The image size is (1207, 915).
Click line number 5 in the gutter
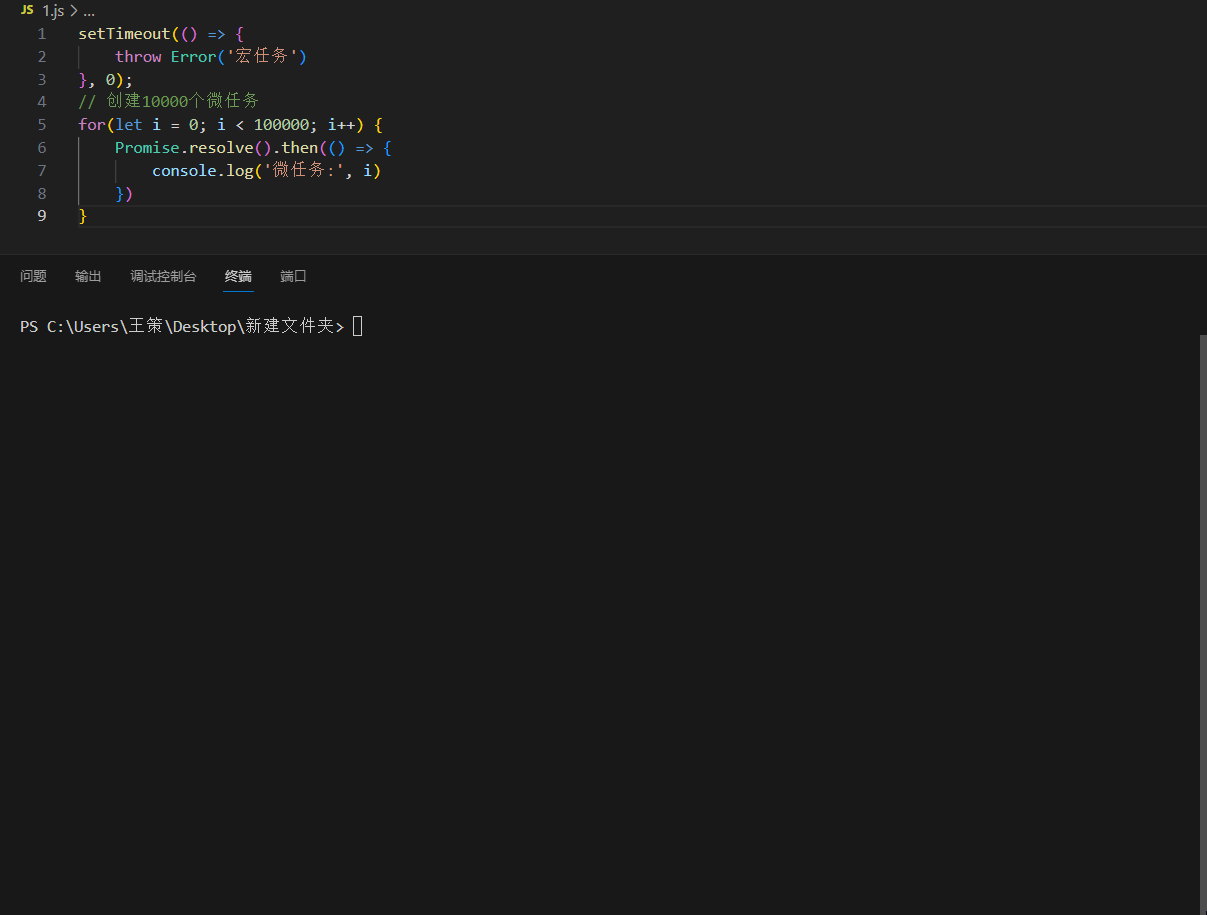pos(41,124)
